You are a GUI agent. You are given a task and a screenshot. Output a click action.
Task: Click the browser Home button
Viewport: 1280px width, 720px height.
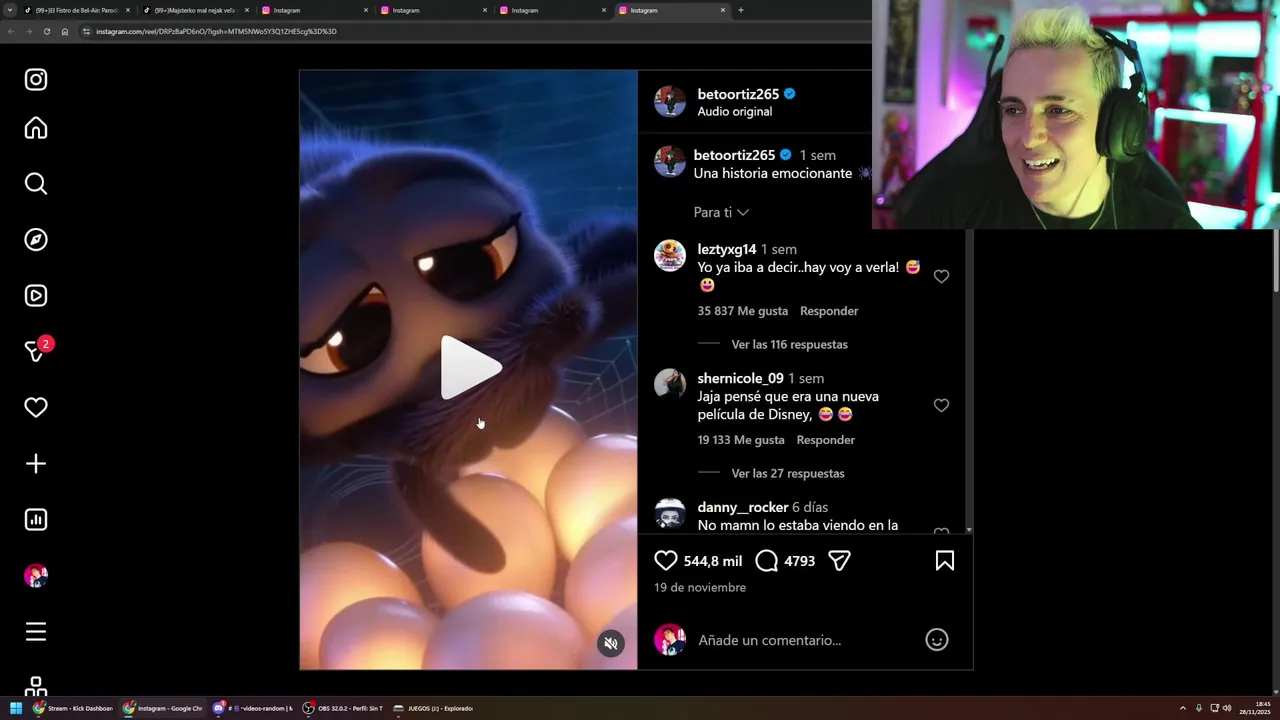[x=65, y=31]
